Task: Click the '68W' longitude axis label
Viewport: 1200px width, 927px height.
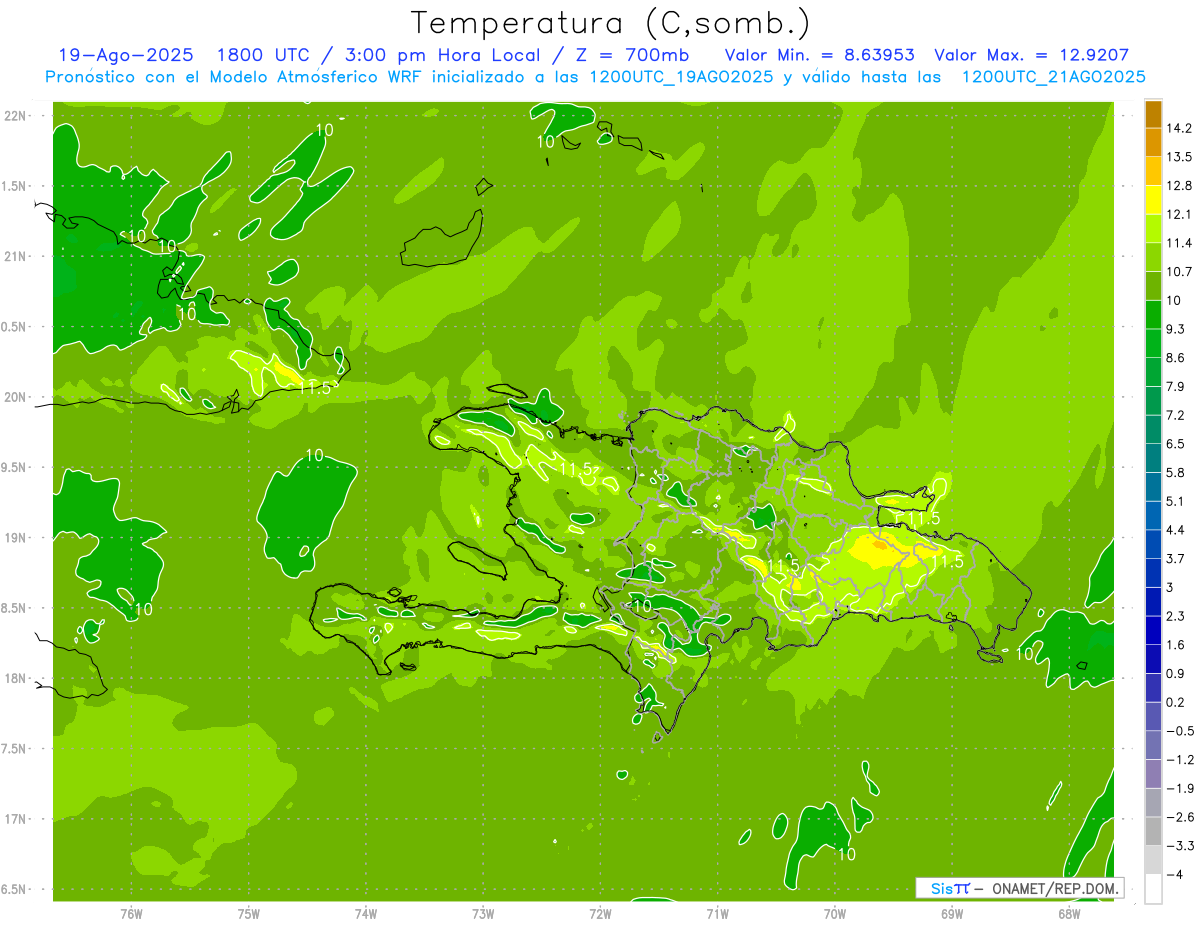Action: [x=1069, y=913]
